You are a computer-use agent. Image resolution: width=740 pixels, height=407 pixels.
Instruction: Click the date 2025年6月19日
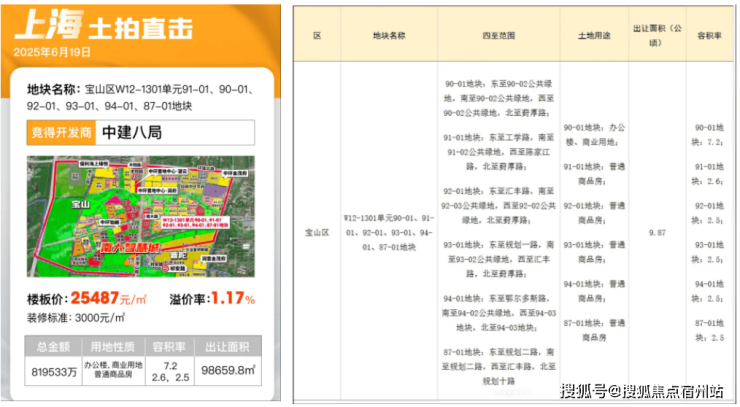(x=52, y=51)
